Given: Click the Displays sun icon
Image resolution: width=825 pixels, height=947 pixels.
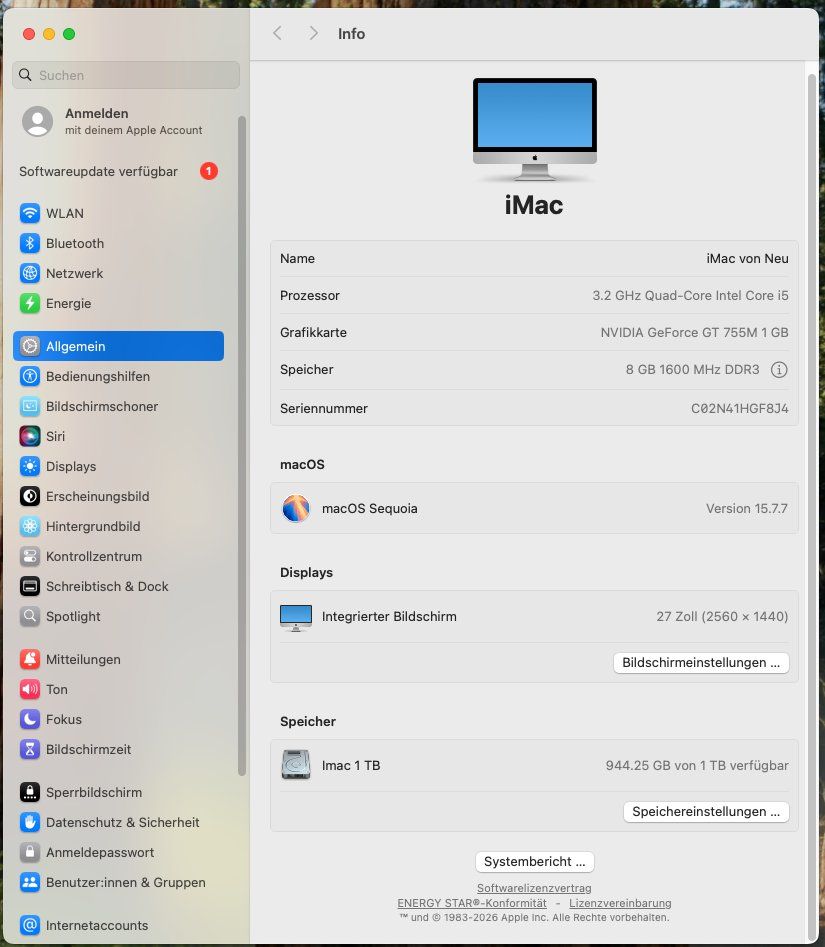Looking at the screenshot, I should (30, 466).
